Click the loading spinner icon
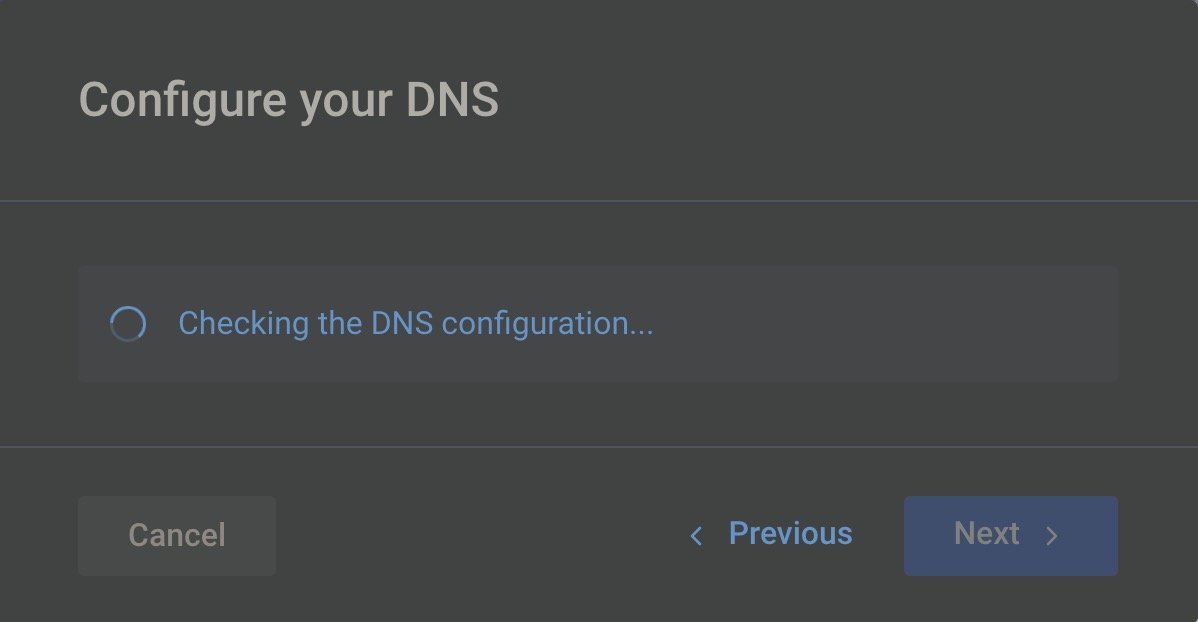The width and height of the screenshot is (1198, 622). tap(128, 324)
